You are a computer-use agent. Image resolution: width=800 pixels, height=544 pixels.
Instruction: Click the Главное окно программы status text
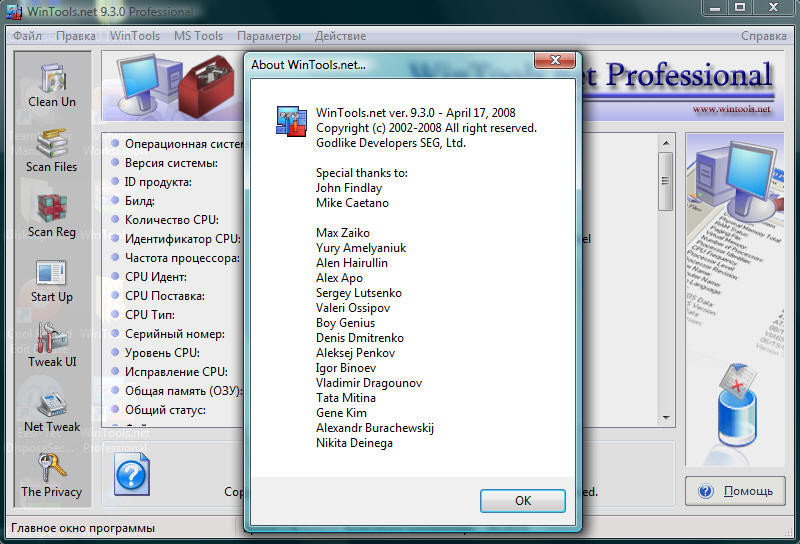83,528
